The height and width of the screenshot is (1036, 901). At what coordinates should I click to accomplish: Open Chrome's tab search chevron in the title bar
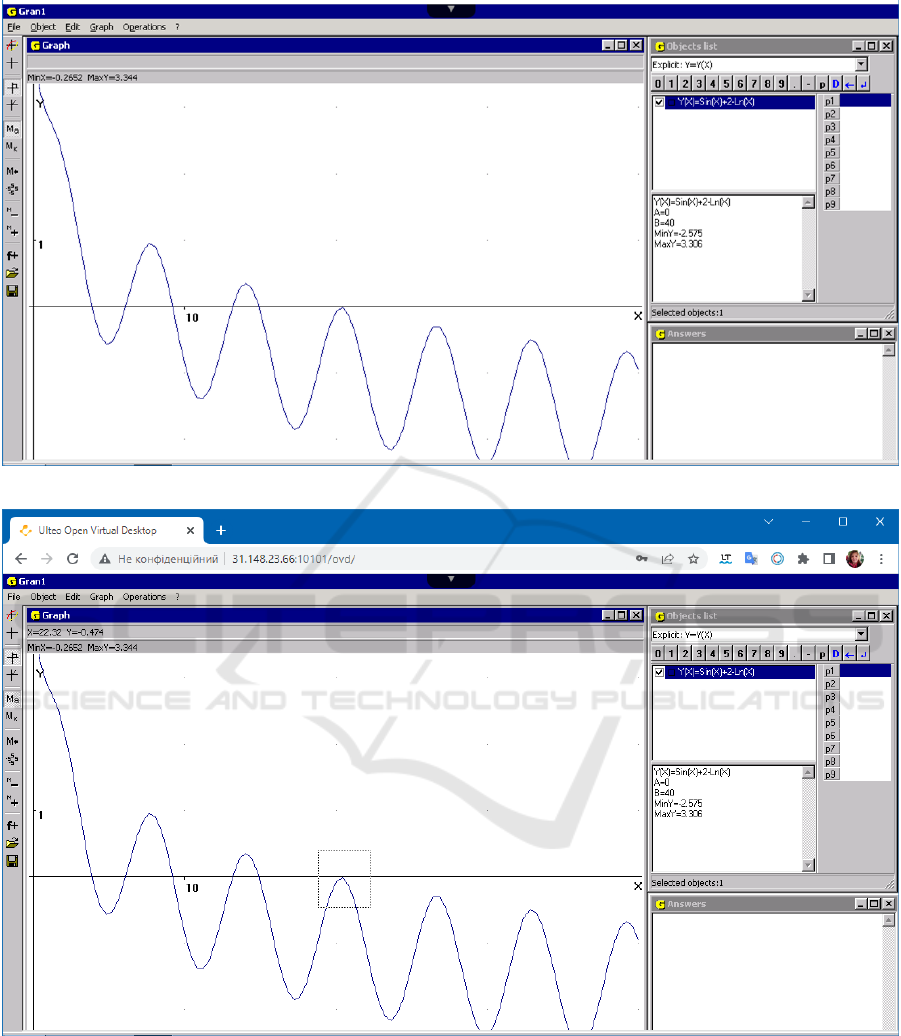(x=768, y=522)
